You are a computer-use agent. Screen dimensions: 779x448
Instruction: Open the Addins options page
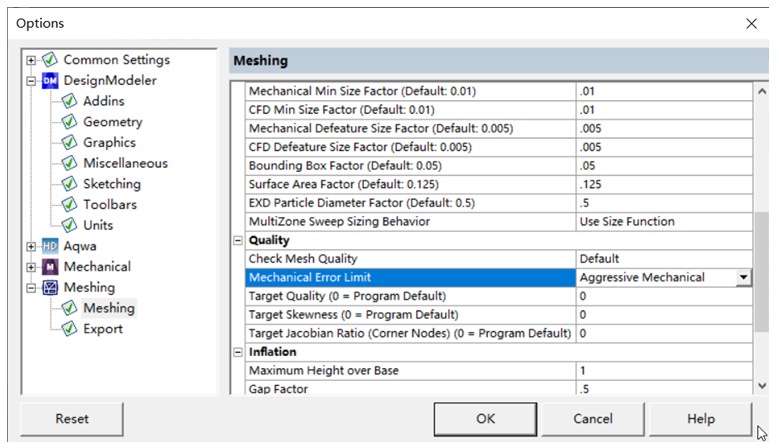click(x=104, y=101)
